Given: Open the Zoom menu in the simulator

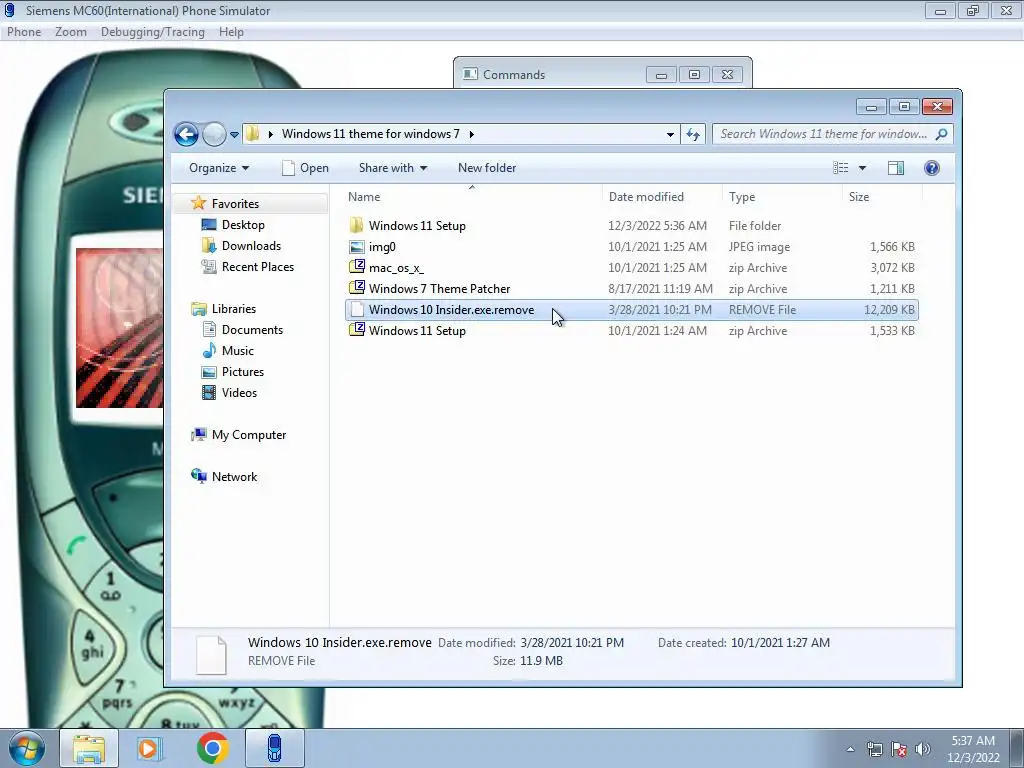Looking at the screenshot, I should [x=71, y=32].
